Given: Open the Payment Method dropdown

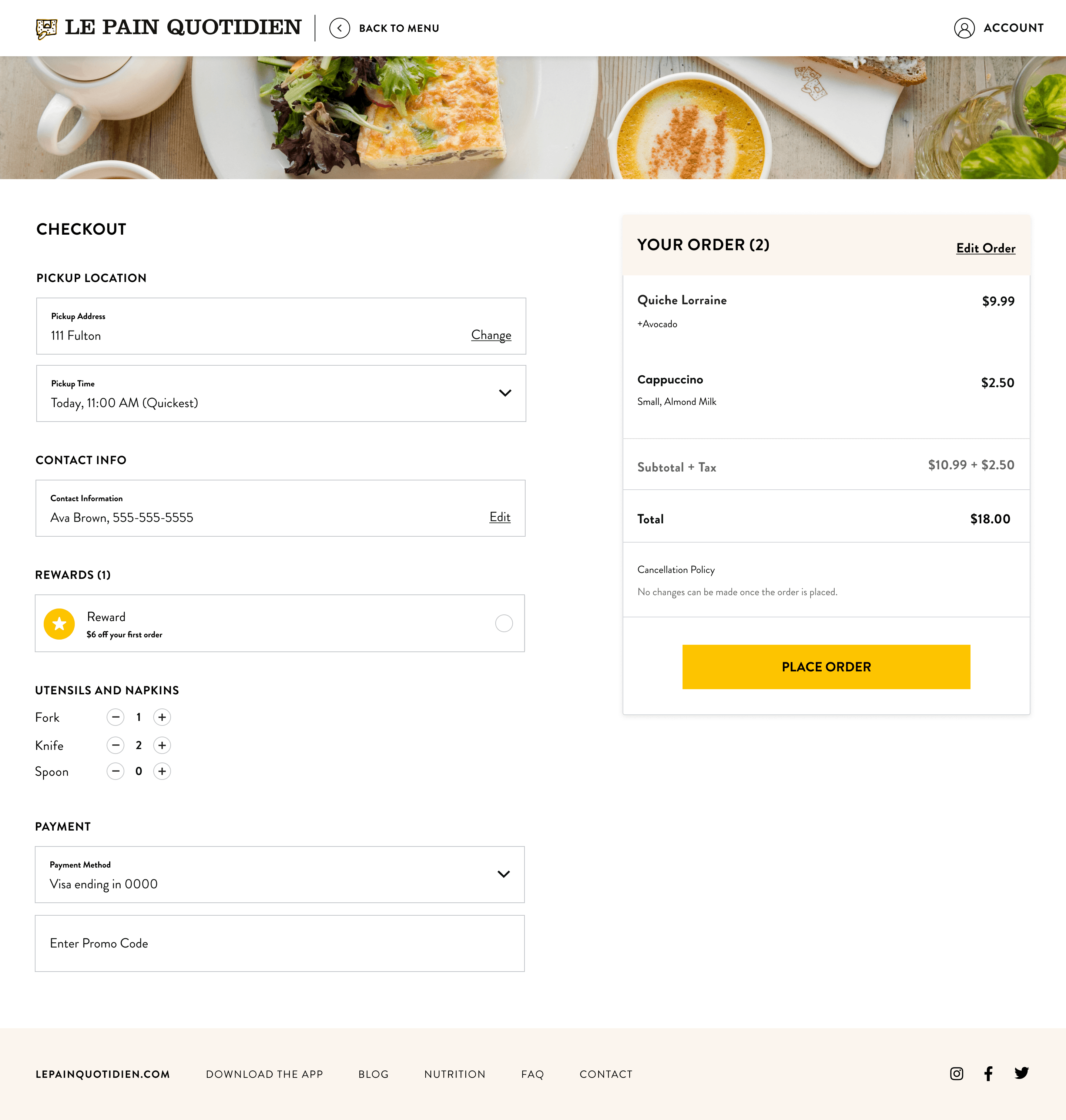Looking at the screenshot, I should pos(503,874).
